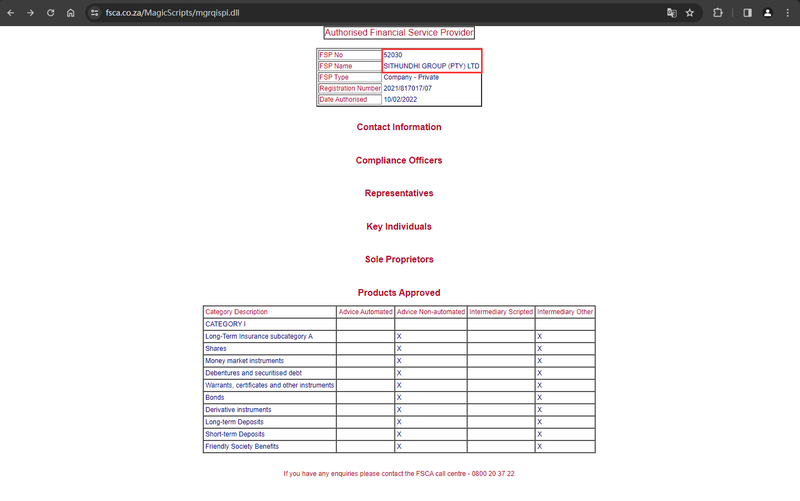The width and height of the screenshot is (800, 501).
Task: Click the date authorised 10/02/2022
Action: point(401,99)
